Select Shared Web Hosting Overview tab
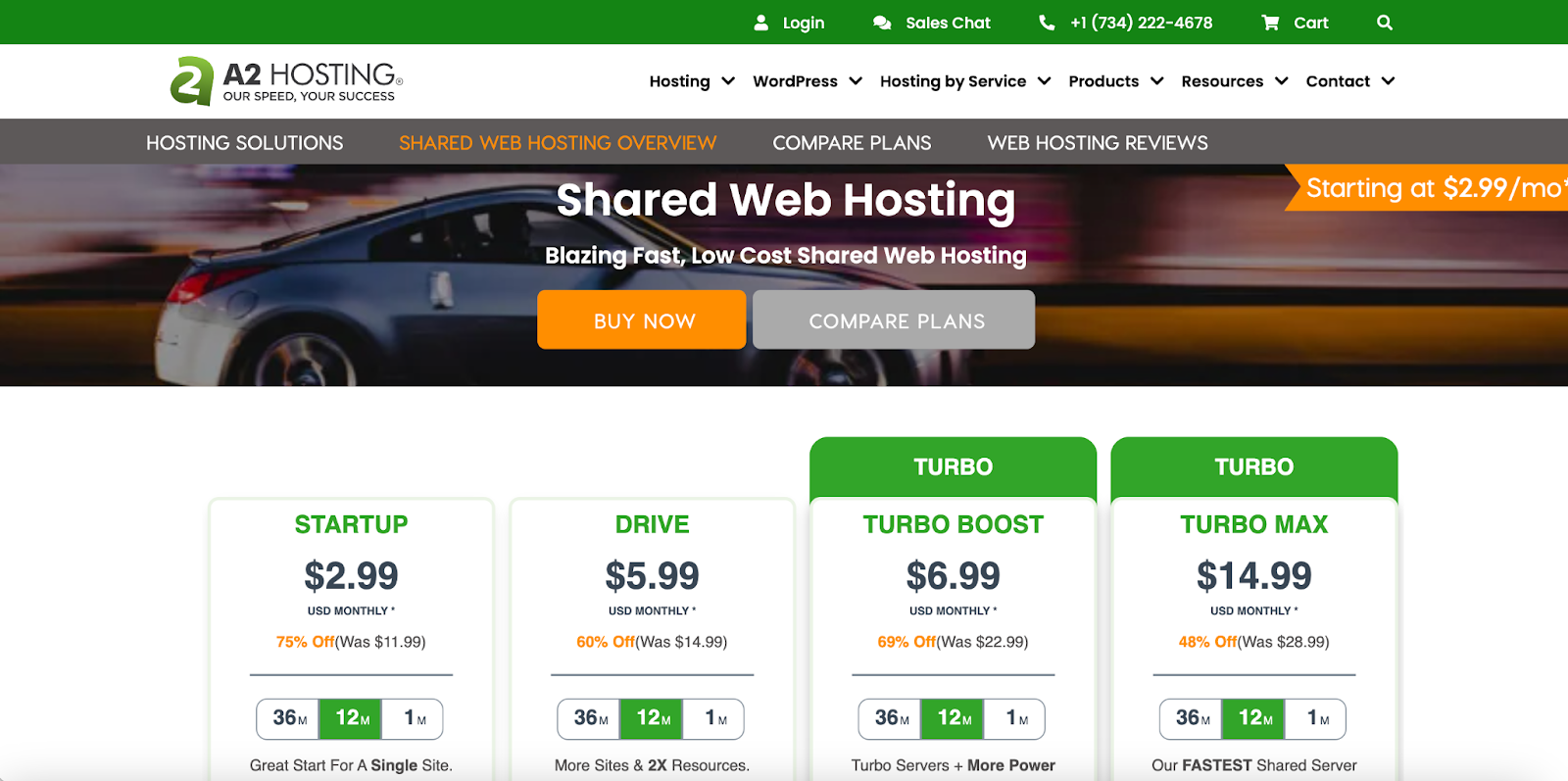Image resolution: width=1568 pixels, height=781 pixels. tap(558, 143)
